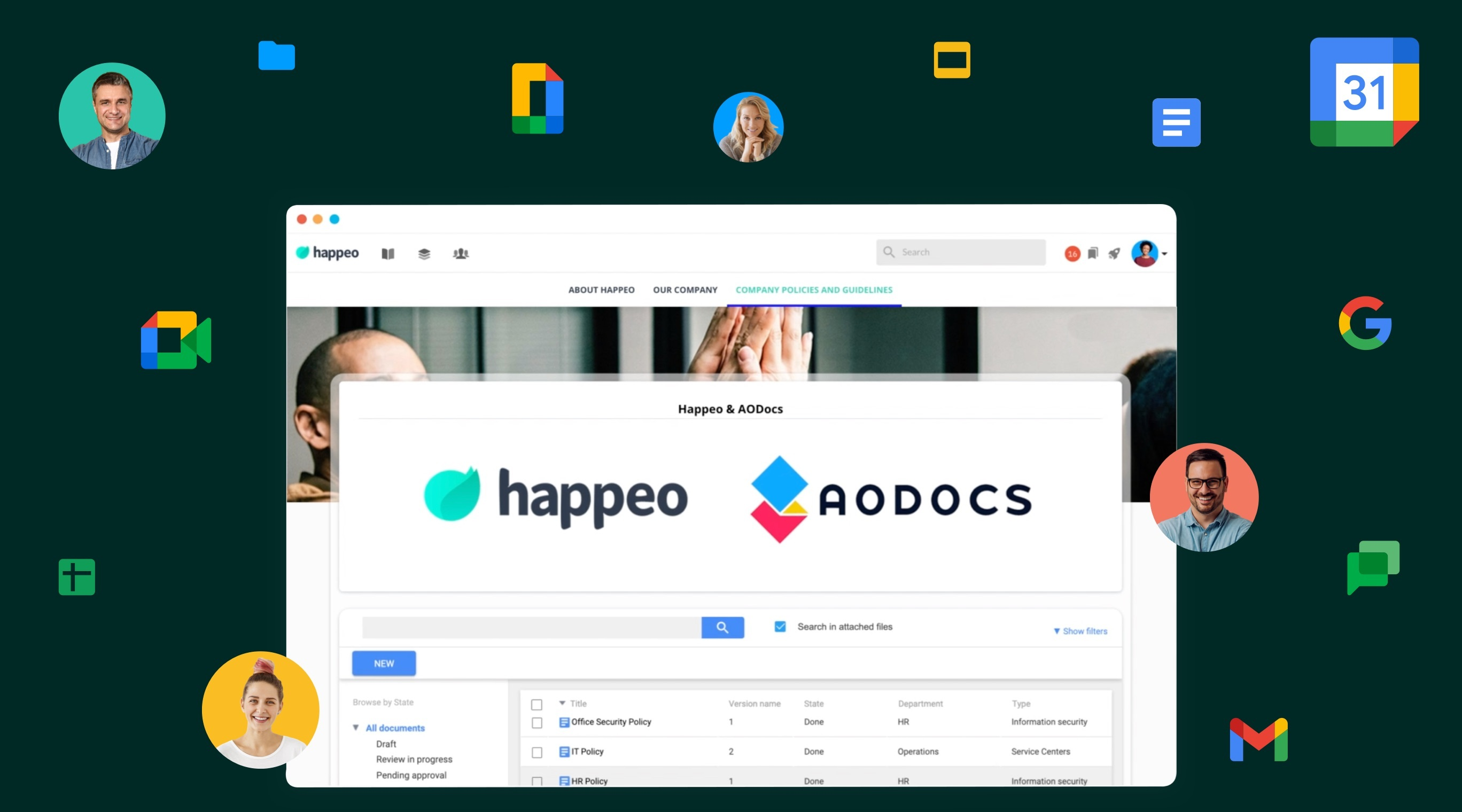Viewport: 1462px width, 812px height.
Task: Click the document icon beside IT Policy
Action: [x=564, y=751]
